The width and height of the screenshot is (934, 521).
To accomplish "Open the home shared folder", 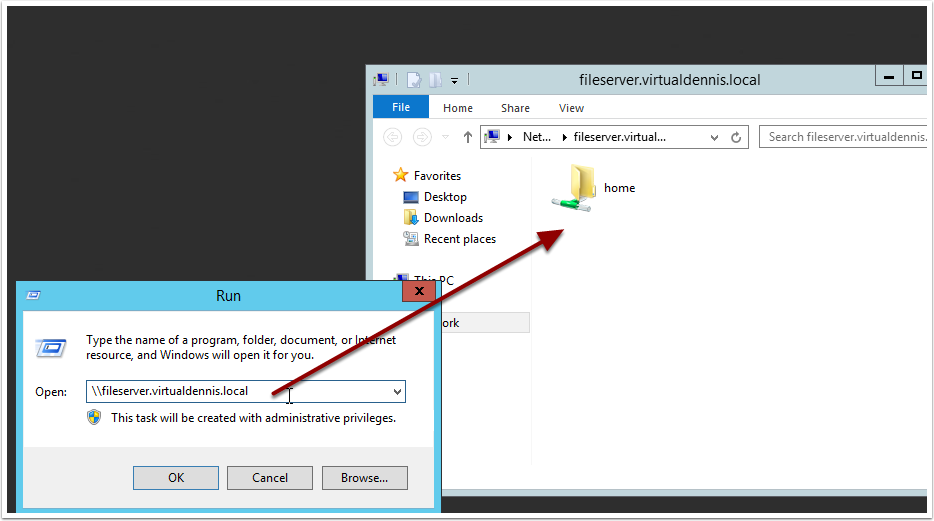I will coord(576,188).
